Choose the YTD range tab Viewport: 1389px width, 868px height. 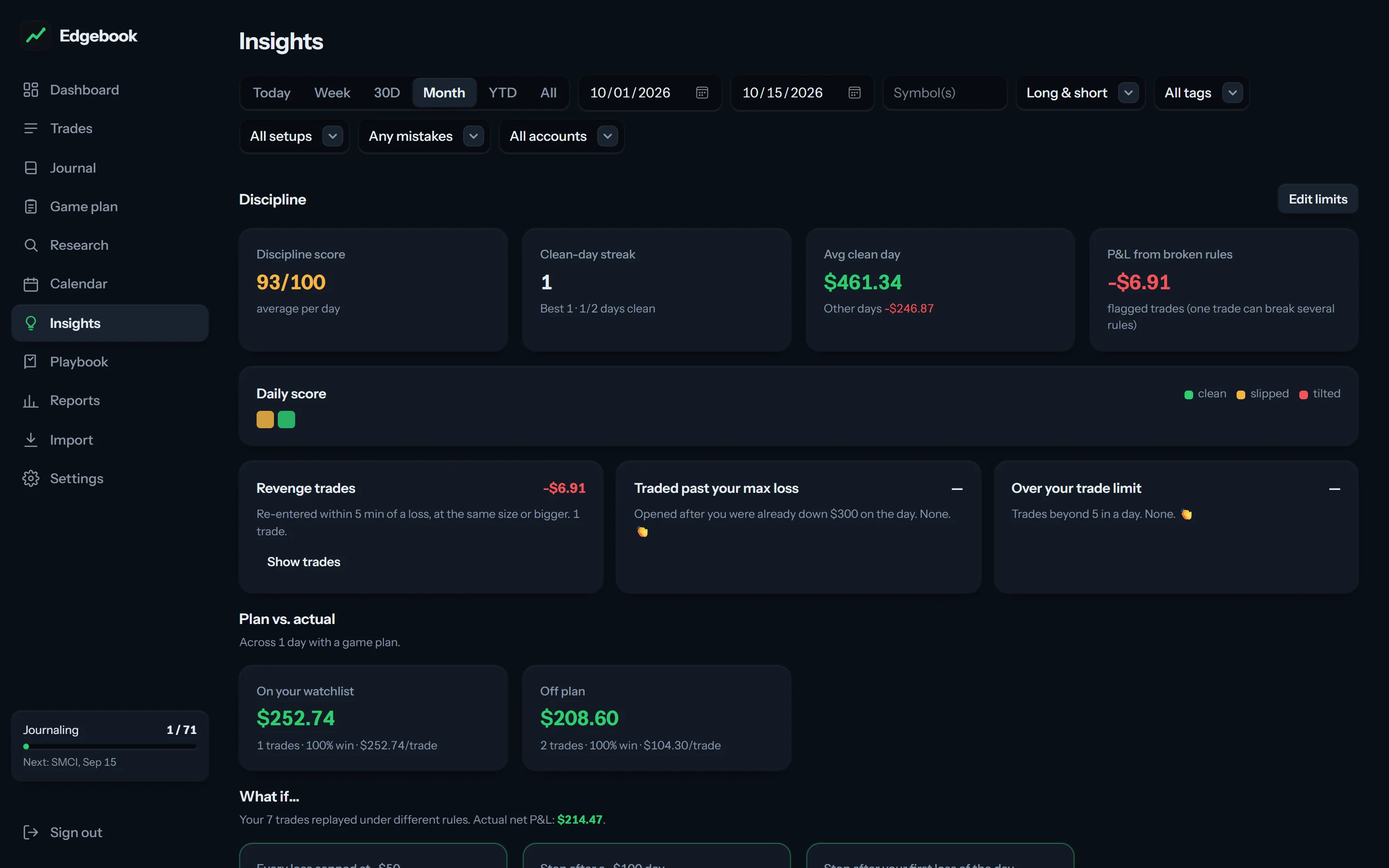pos(502,93)
